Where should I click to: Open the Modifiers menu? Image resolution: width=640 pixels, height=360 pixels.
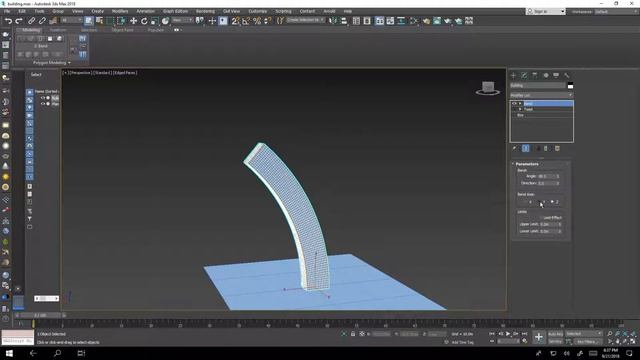coord(120,11)
